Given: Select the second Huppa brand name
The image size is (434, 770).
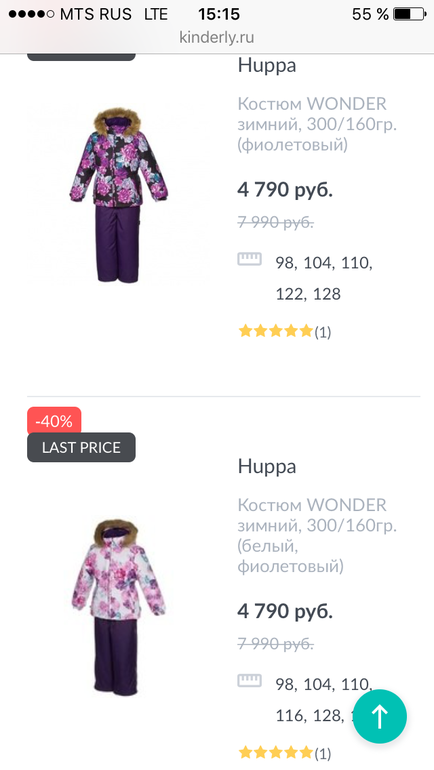Looking at the screenshot, I should pyautogui.click(x=267, y=467).
